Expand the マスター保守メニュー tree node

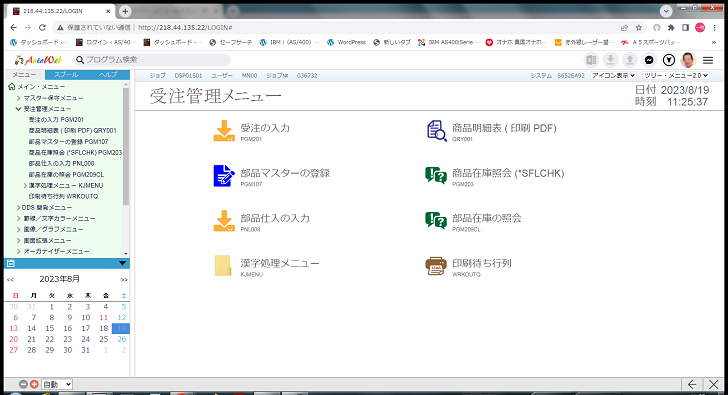pos(18,98)
